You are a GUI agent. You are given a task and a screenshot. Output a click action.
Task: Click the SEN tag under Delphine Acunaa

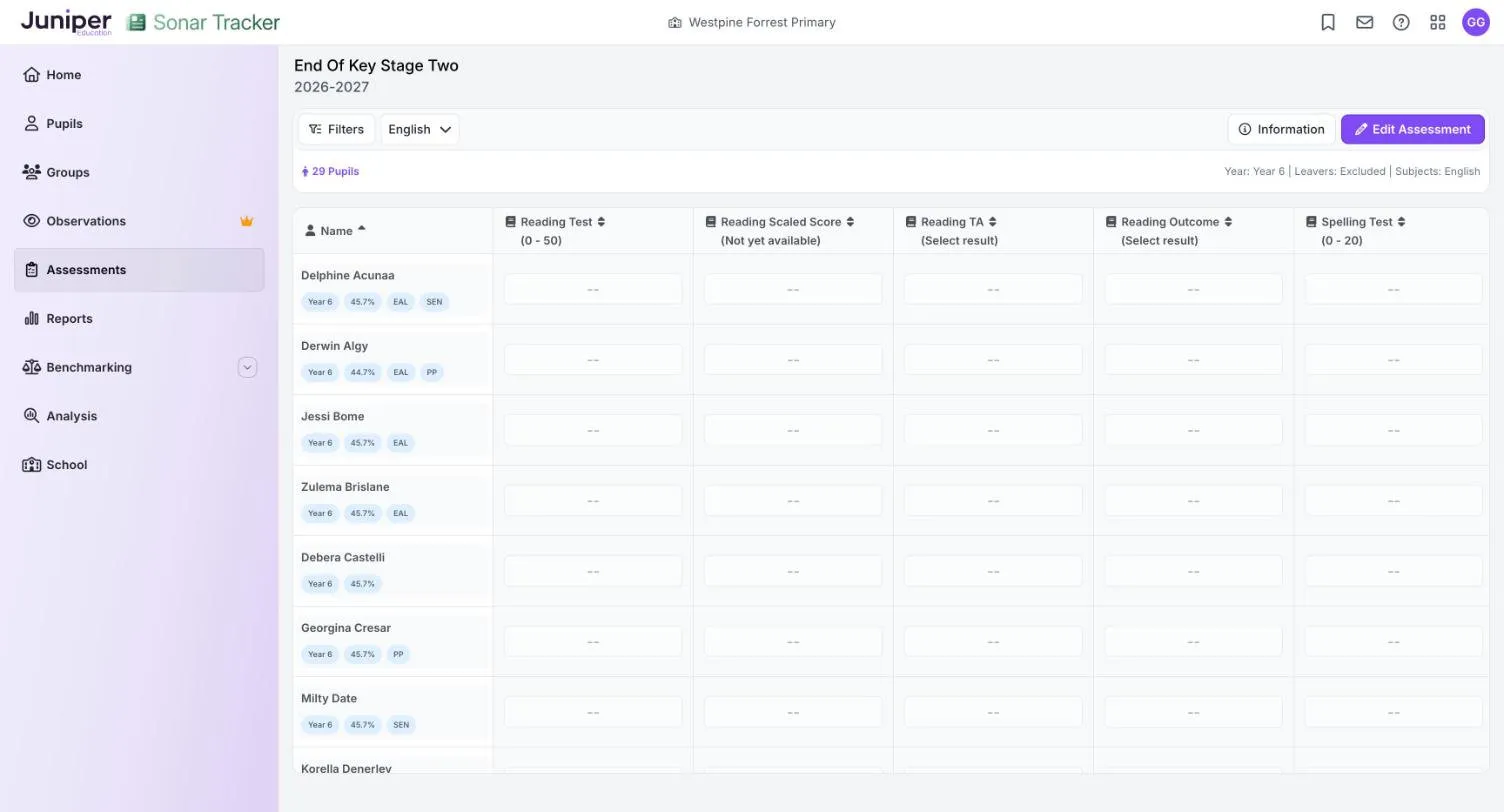point(434,302)
